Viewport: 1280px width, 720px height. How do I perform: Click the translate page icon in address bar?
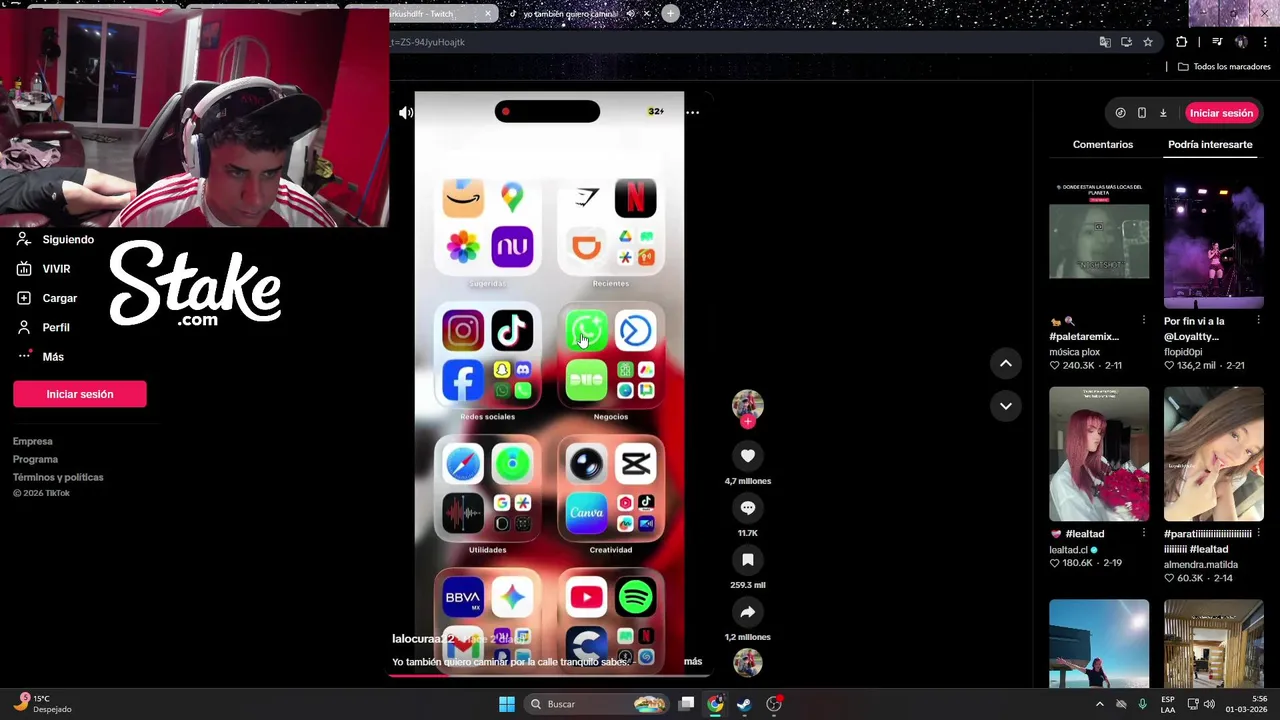[x=1105, y=42]
